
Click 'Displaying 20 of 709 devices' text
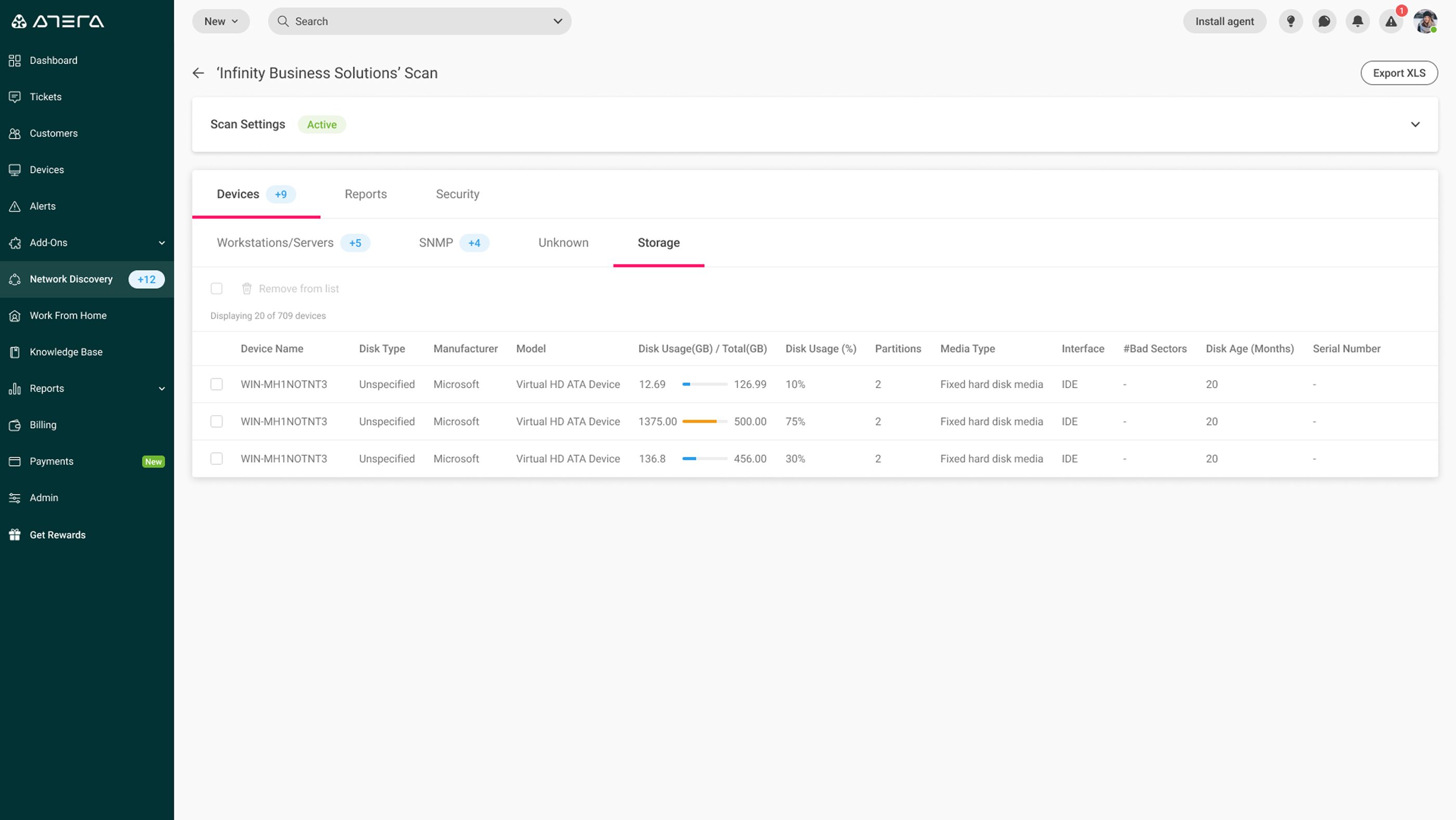coord(268,315)
